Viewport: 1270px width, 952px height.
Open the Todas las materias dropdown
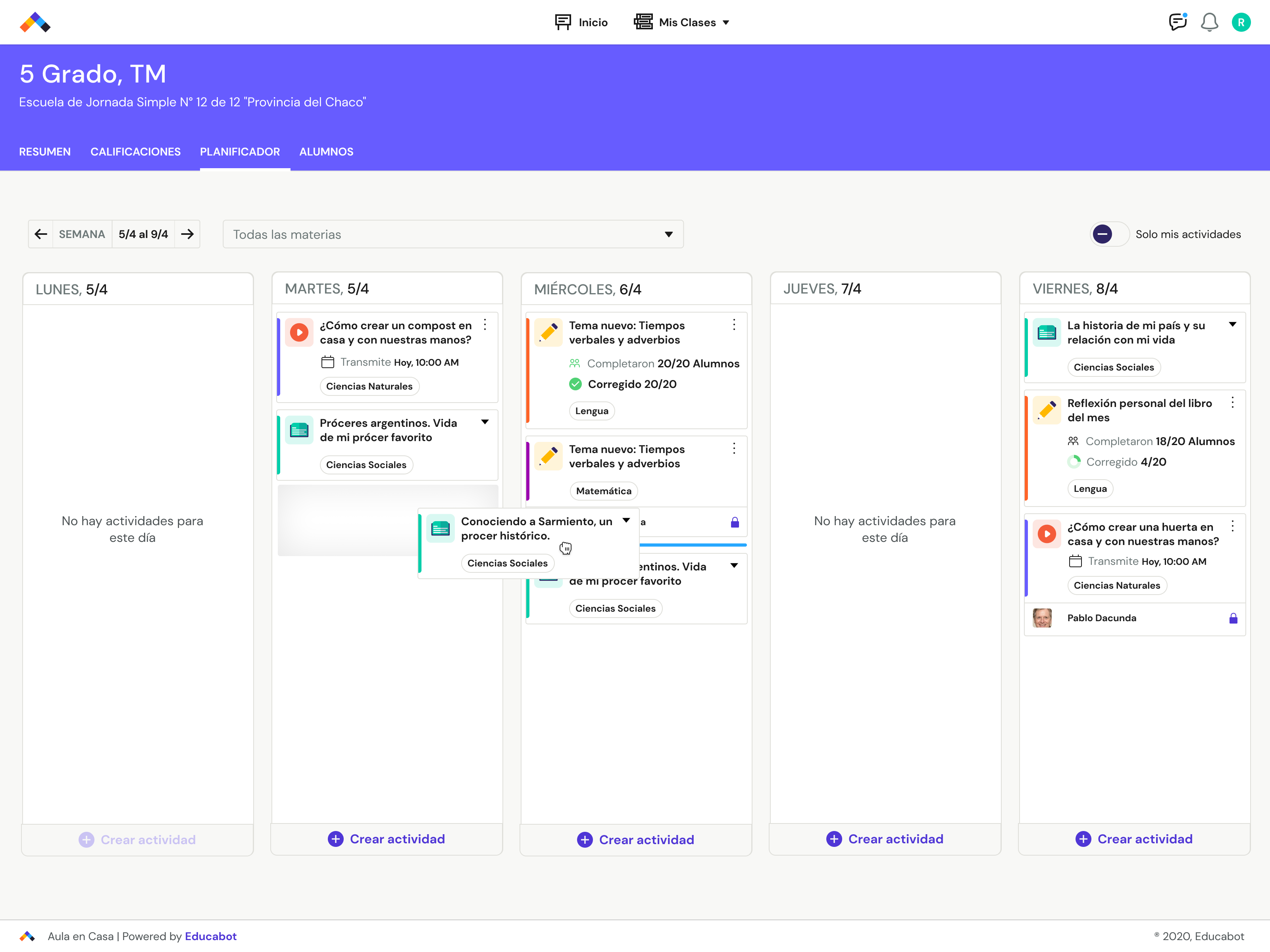tap(453, 234)
